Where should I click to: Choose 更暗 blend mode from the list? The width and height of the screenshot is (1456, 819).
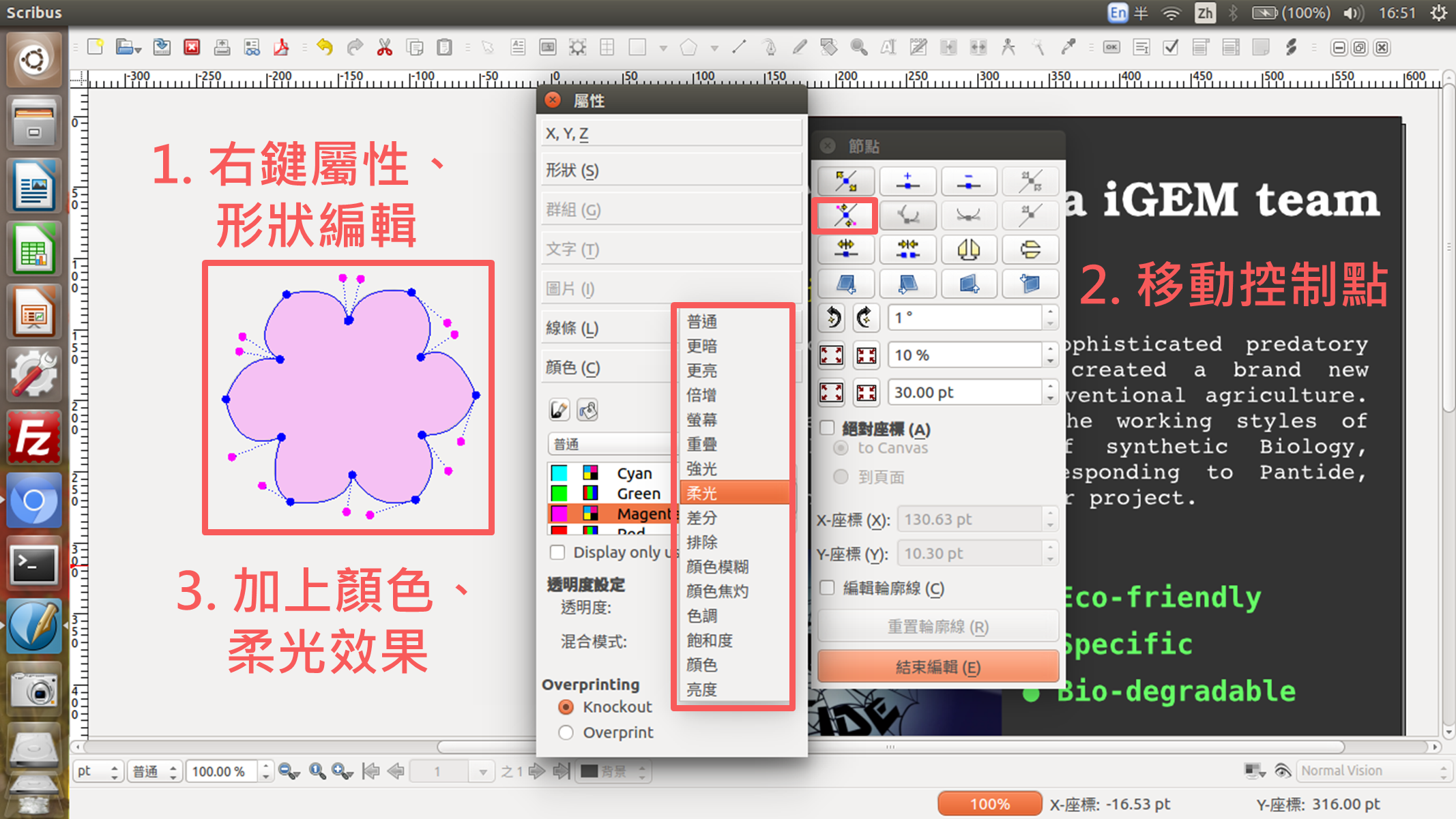click(x=735, y=346)
